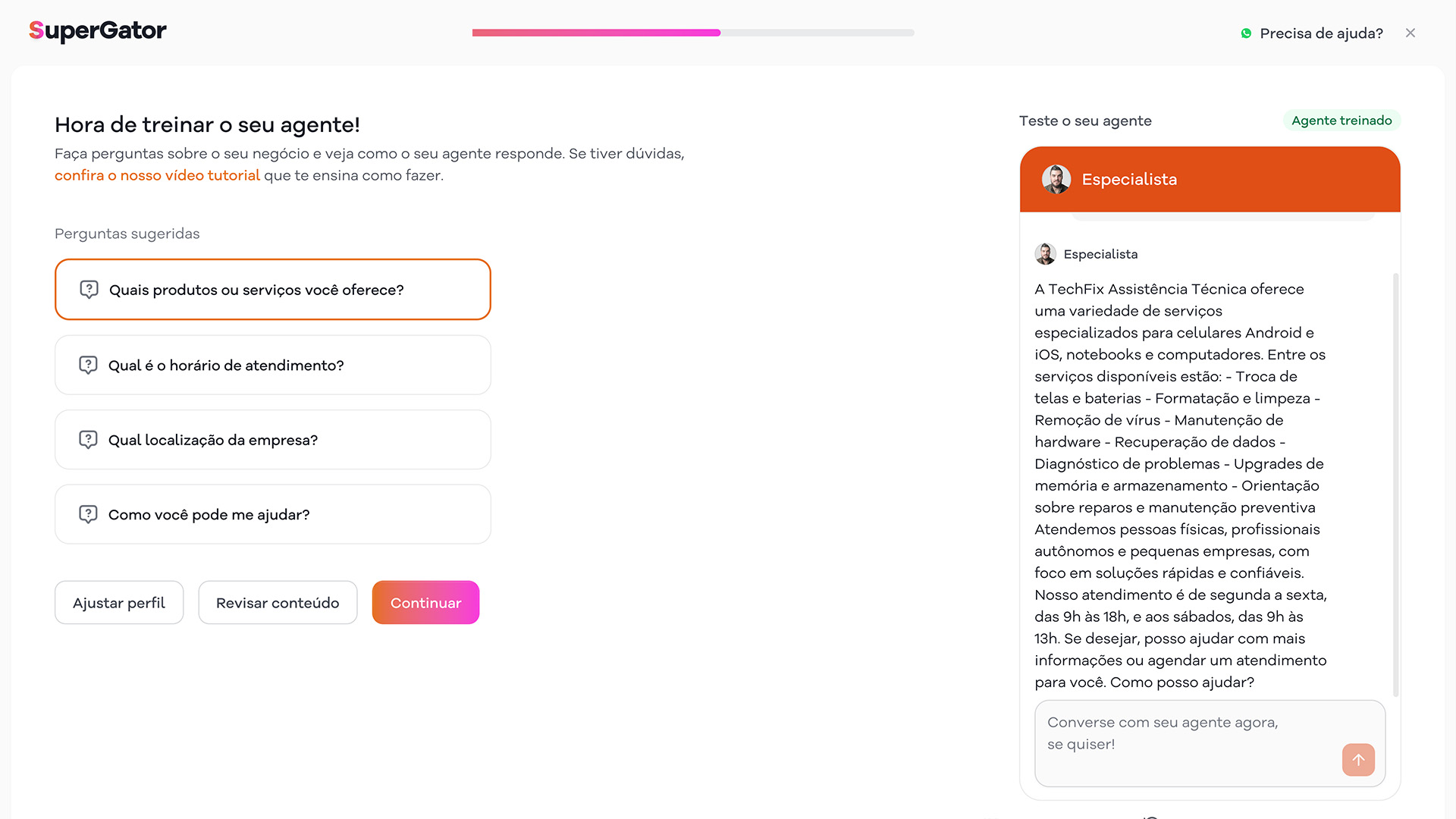Image resolution: width=1456 pixels, height=819 pixels.
Task: Open the "confira o nosso vídeo tutorial" link
Action: pos(157,175)
